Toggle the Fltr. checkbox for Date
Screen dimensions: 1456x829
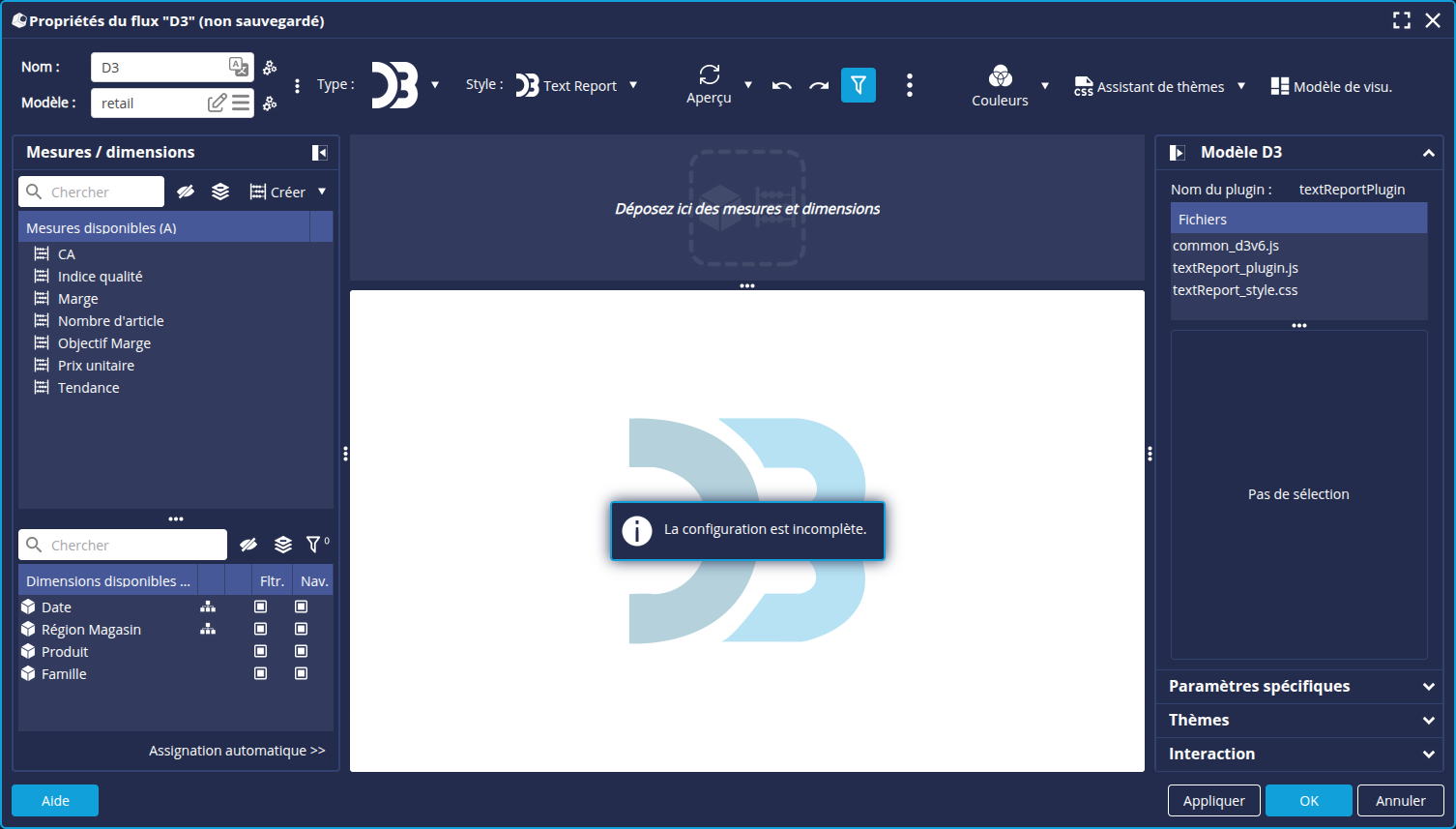(260, 607)
